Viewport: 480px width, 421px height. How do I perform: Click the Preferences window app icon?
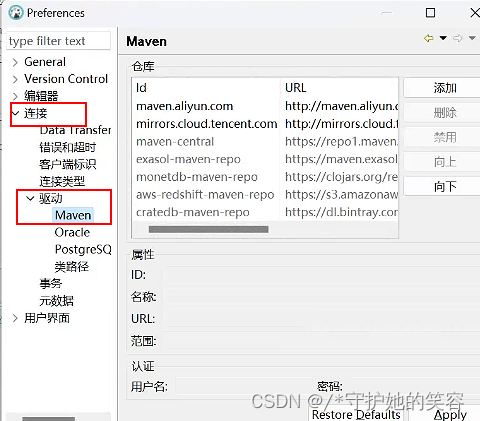16,13
